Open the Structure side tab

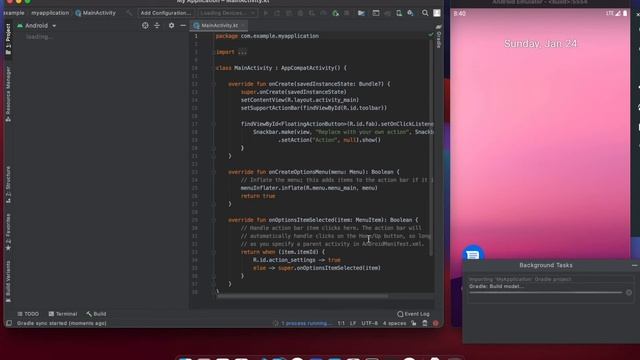pyautogui.click(x=8, y=184)
